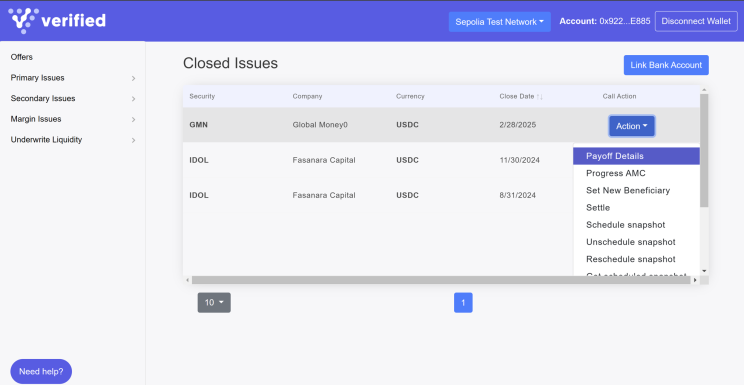Open Offers in the sidebar

click(22, 57)
